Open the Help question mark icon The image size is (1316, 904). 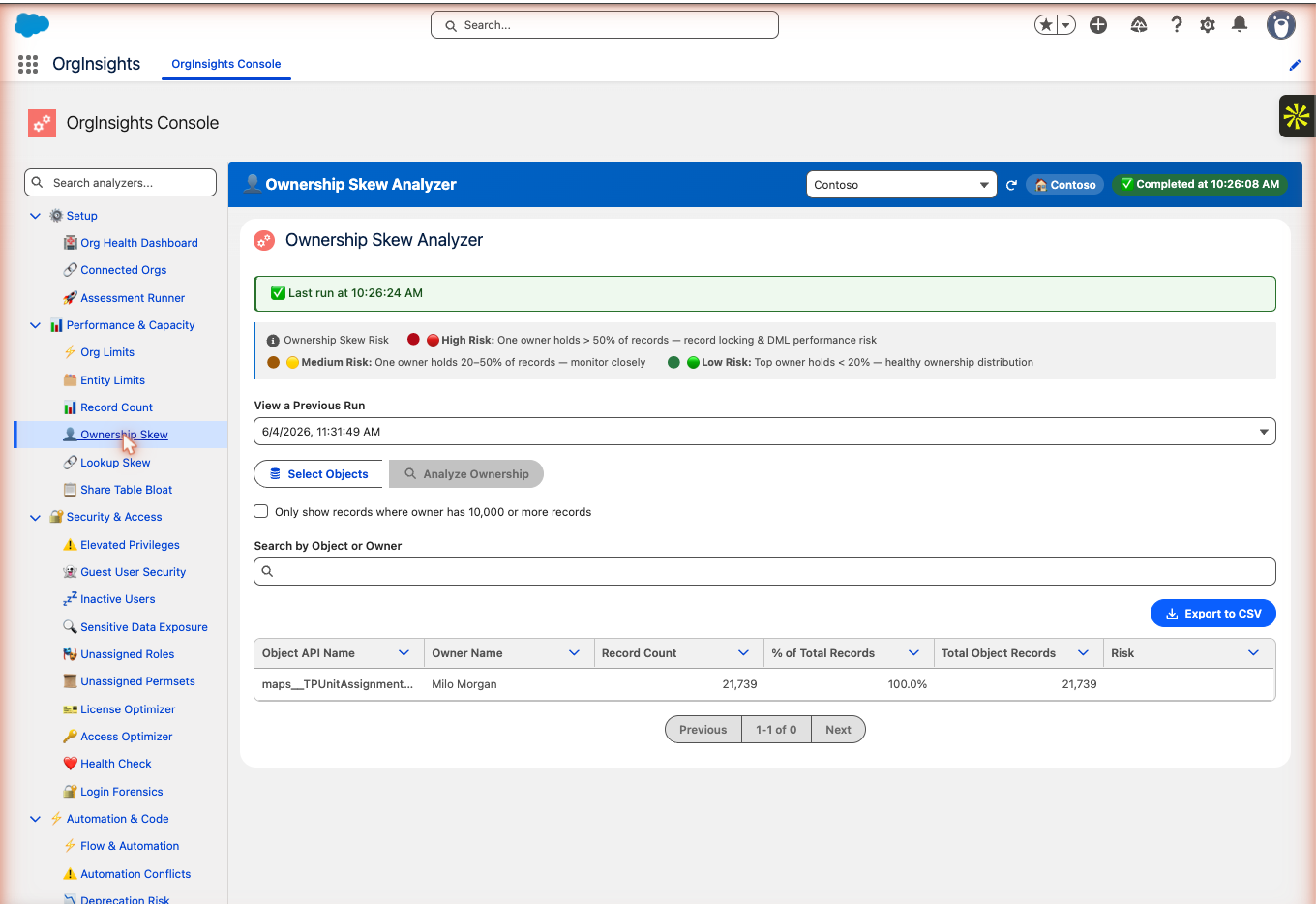[x=1177, y=25]
